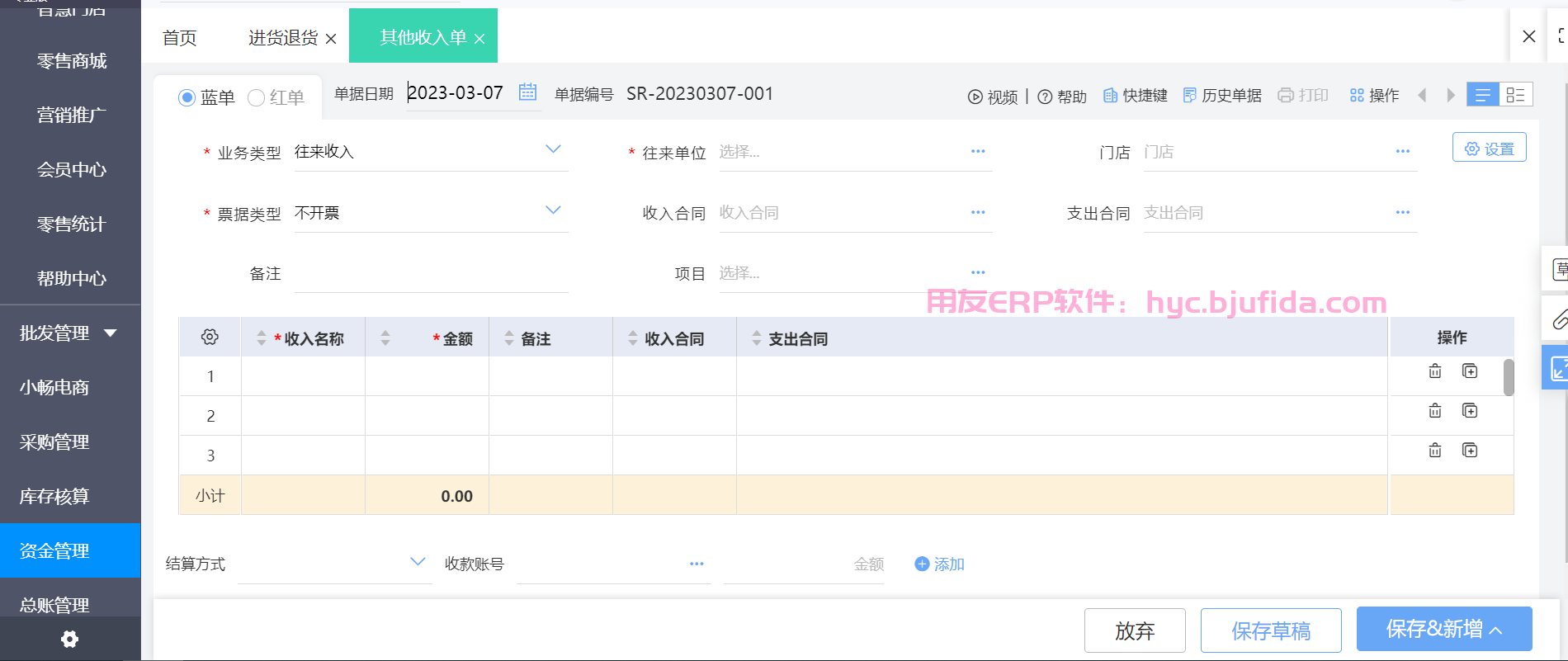This screenshot has width=1568, height=661.
Task: Open sidebar bottom settings gear
Action: pyautogui.click(x=70, y=639)
